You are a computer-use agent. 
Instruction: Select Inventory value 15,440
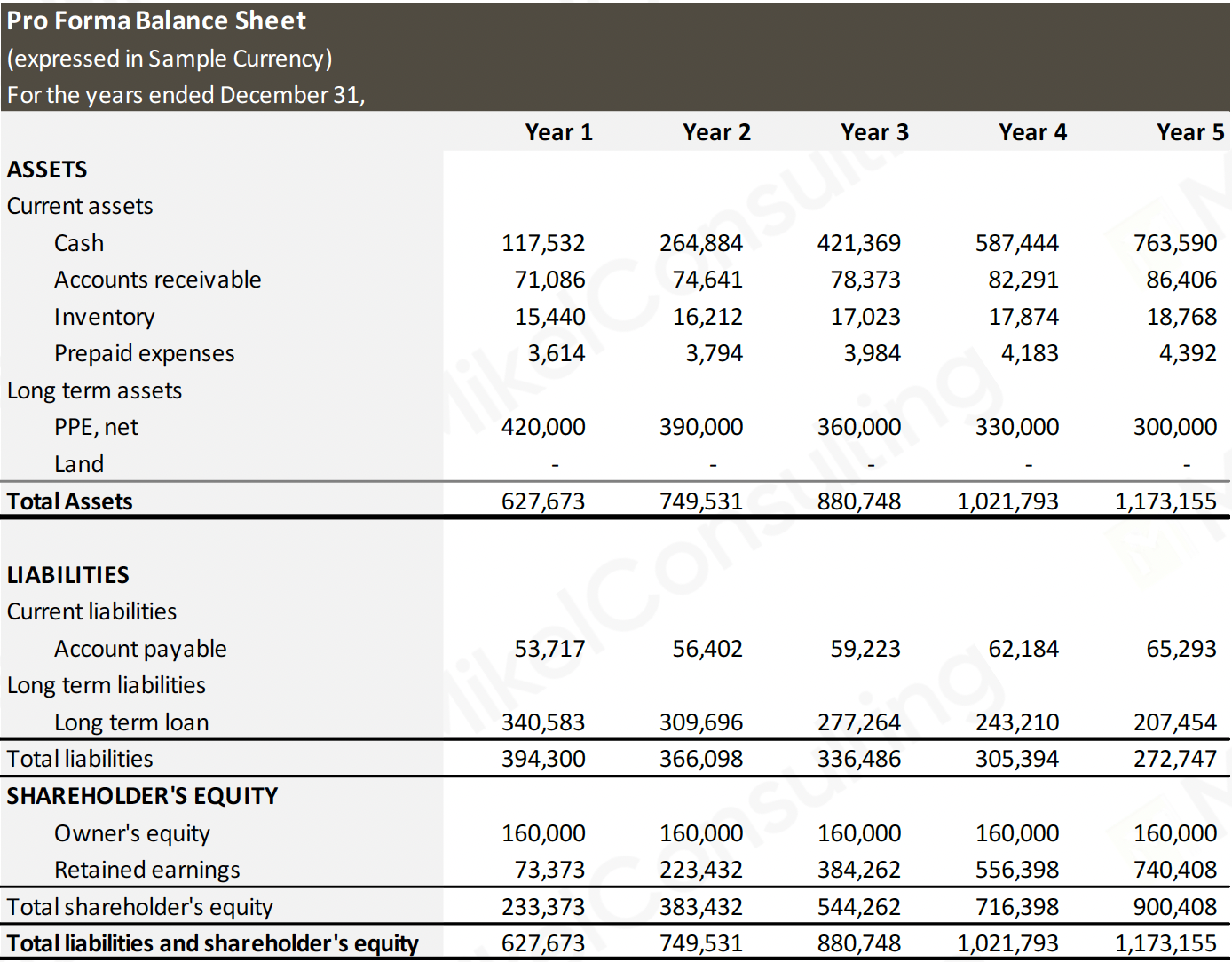click(x=550, y=317)
